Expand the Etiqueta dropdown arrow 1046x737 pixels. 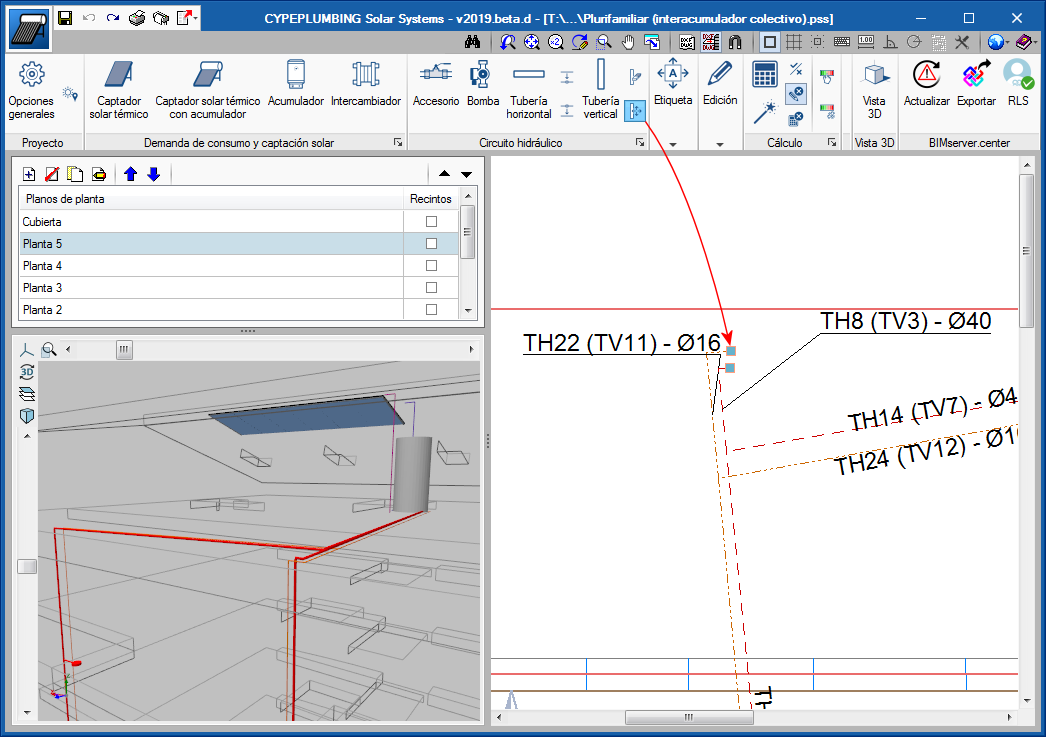672,143
